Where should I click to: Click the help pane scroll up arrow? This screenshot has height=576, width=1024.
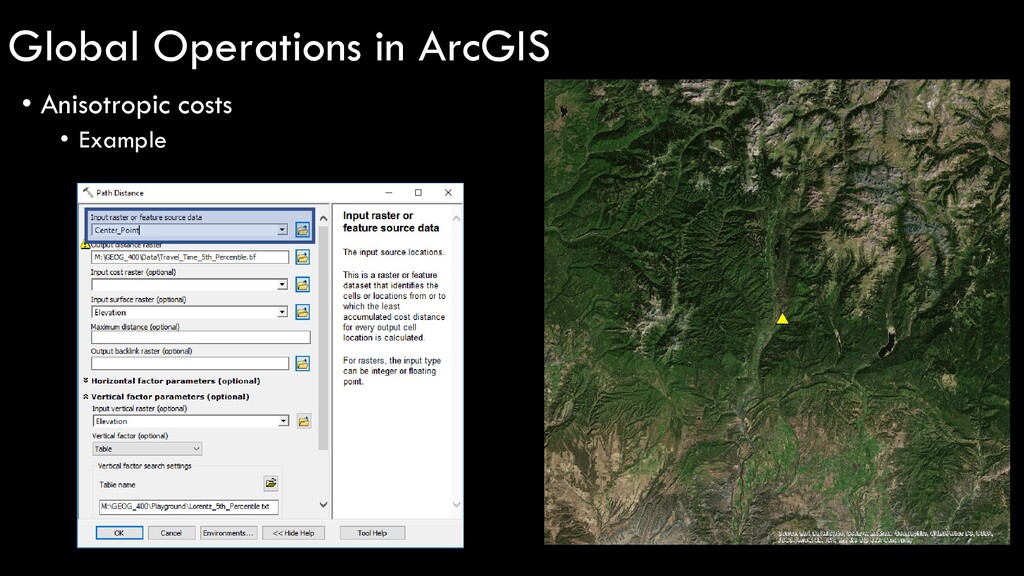point(456,218)
